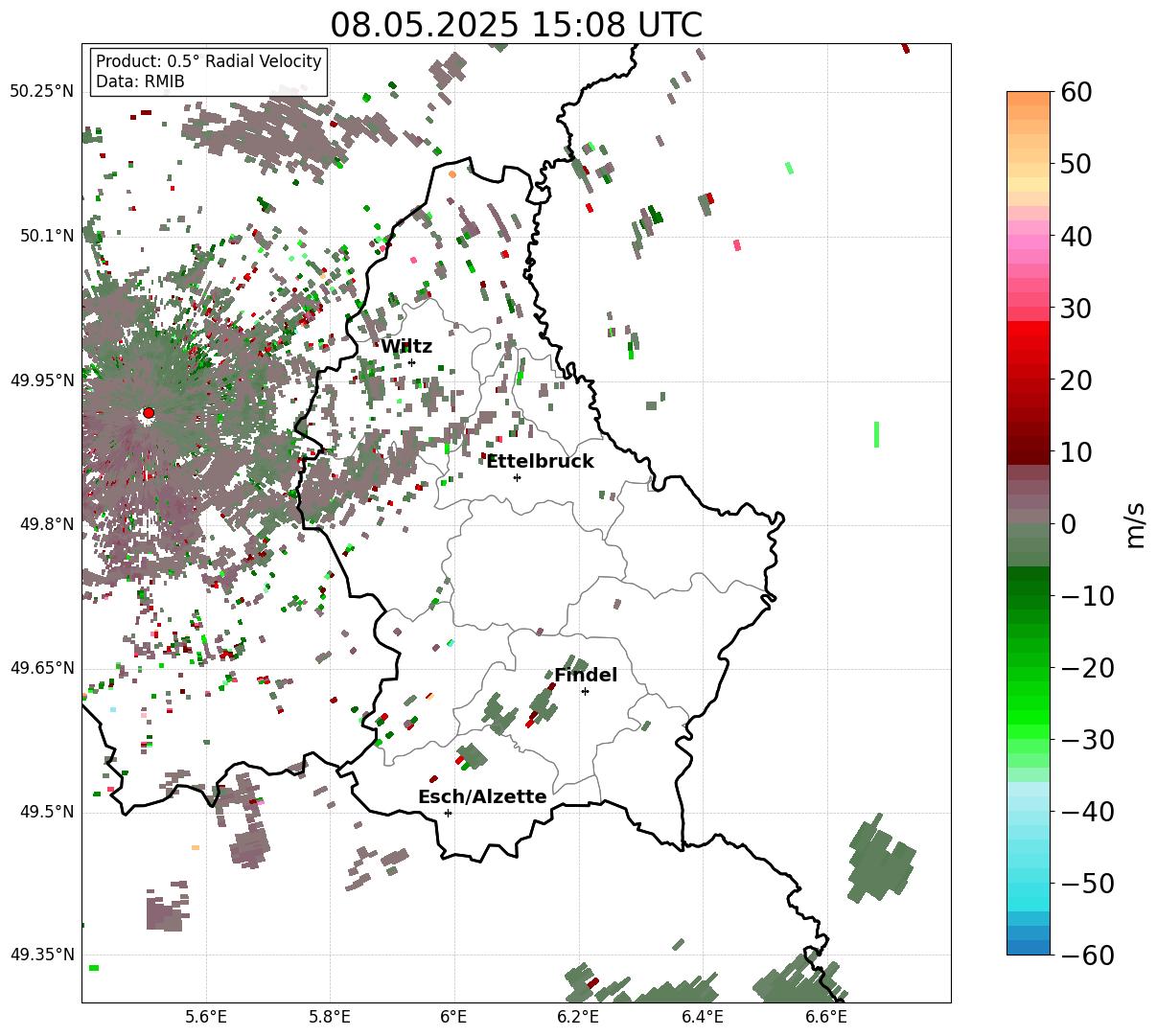Screen dimensions: 1157x1036
Task: Click the 49.8°N latitude tick label
Action: tap(46, 524)
